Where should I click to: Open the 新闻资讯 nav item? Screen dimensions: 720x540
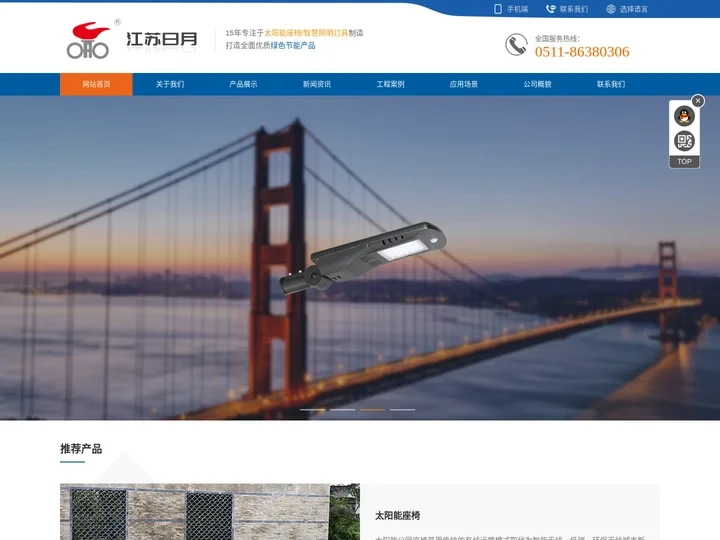click(x=317, y=84)
